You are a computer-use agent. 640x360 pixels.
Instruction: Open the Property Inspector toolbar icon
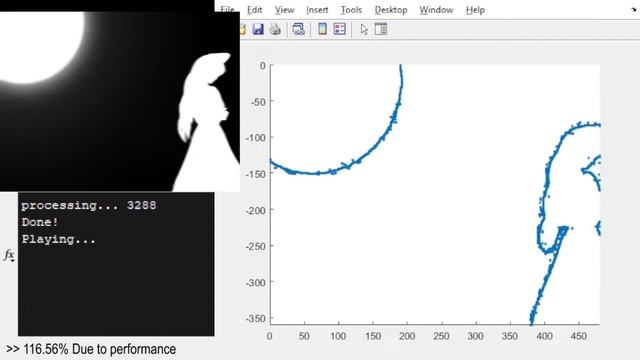tap(381, 29)
